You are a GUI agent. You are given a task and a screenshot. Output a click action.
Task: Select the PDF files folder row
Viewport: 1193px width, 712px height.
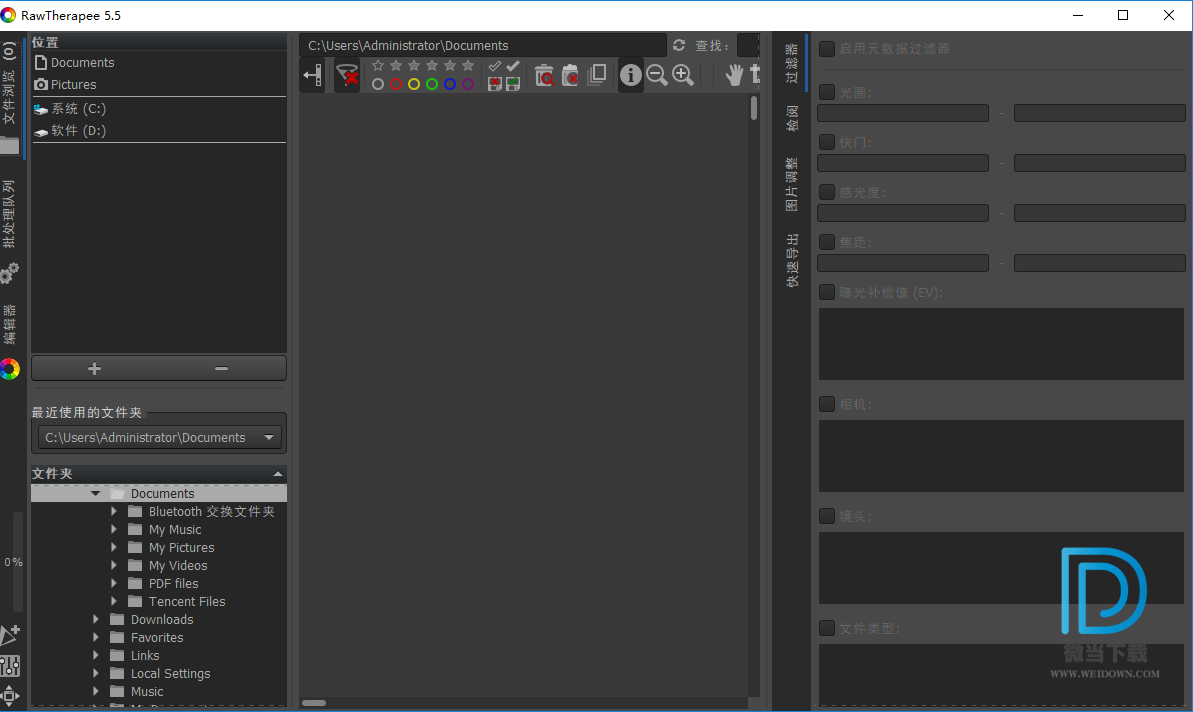click(159, 583)
